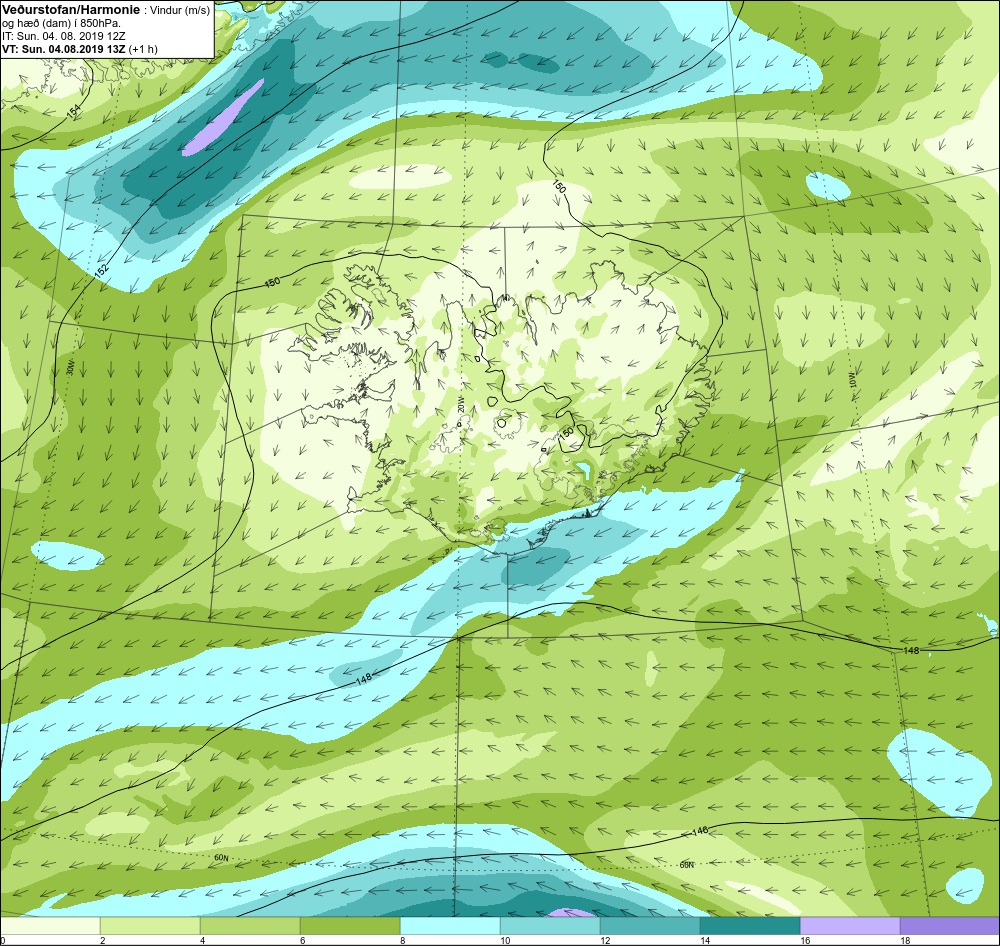Screen dimensions: 1000x946
Task: Click the pale cyan 8–10 m/s legend swatch
Action: pos(450,926)
